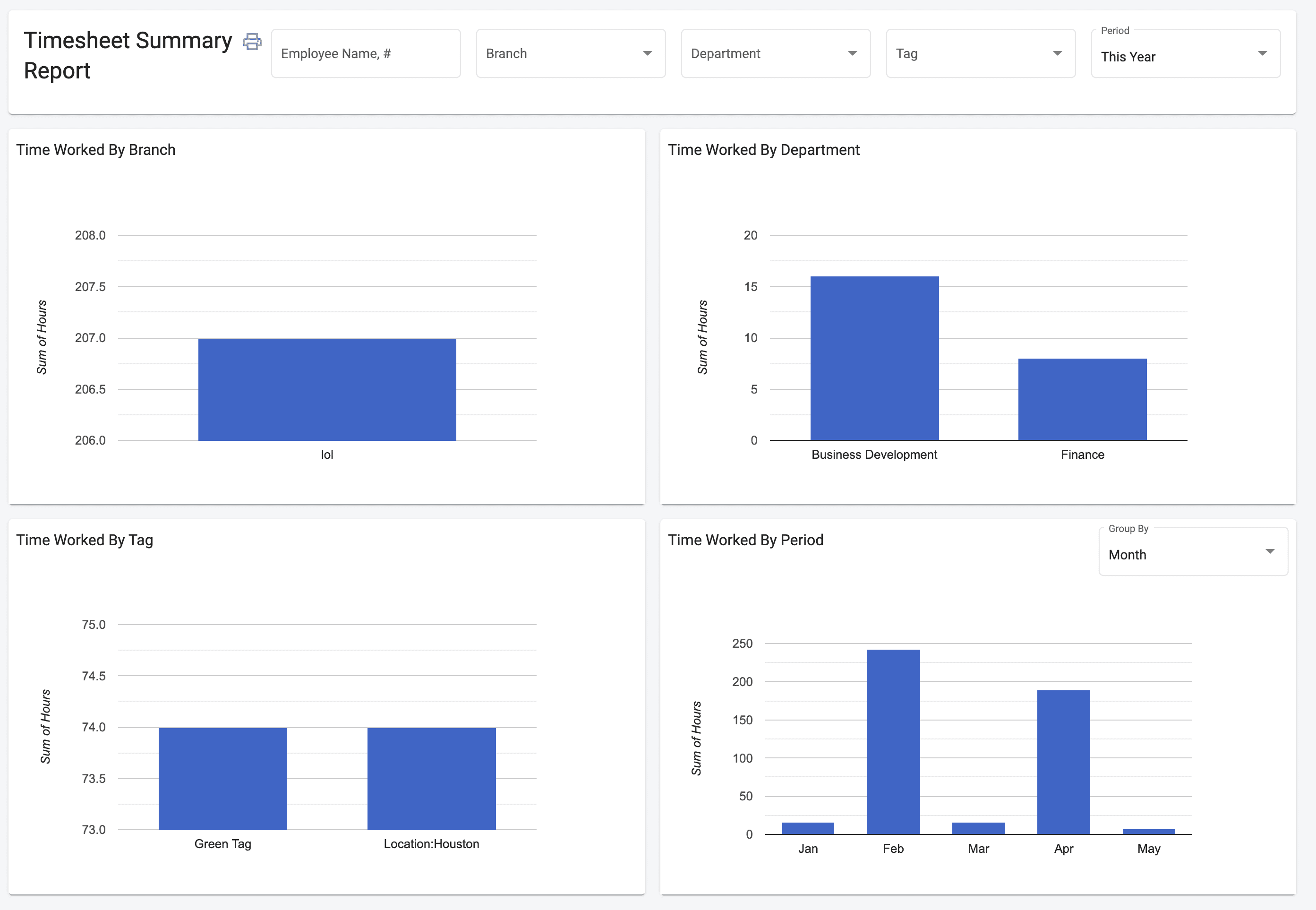The height and width of the screenshot is (910, 1316).
Task: Click the Time Worked By Branch title
Action: (x=96, y=149)
